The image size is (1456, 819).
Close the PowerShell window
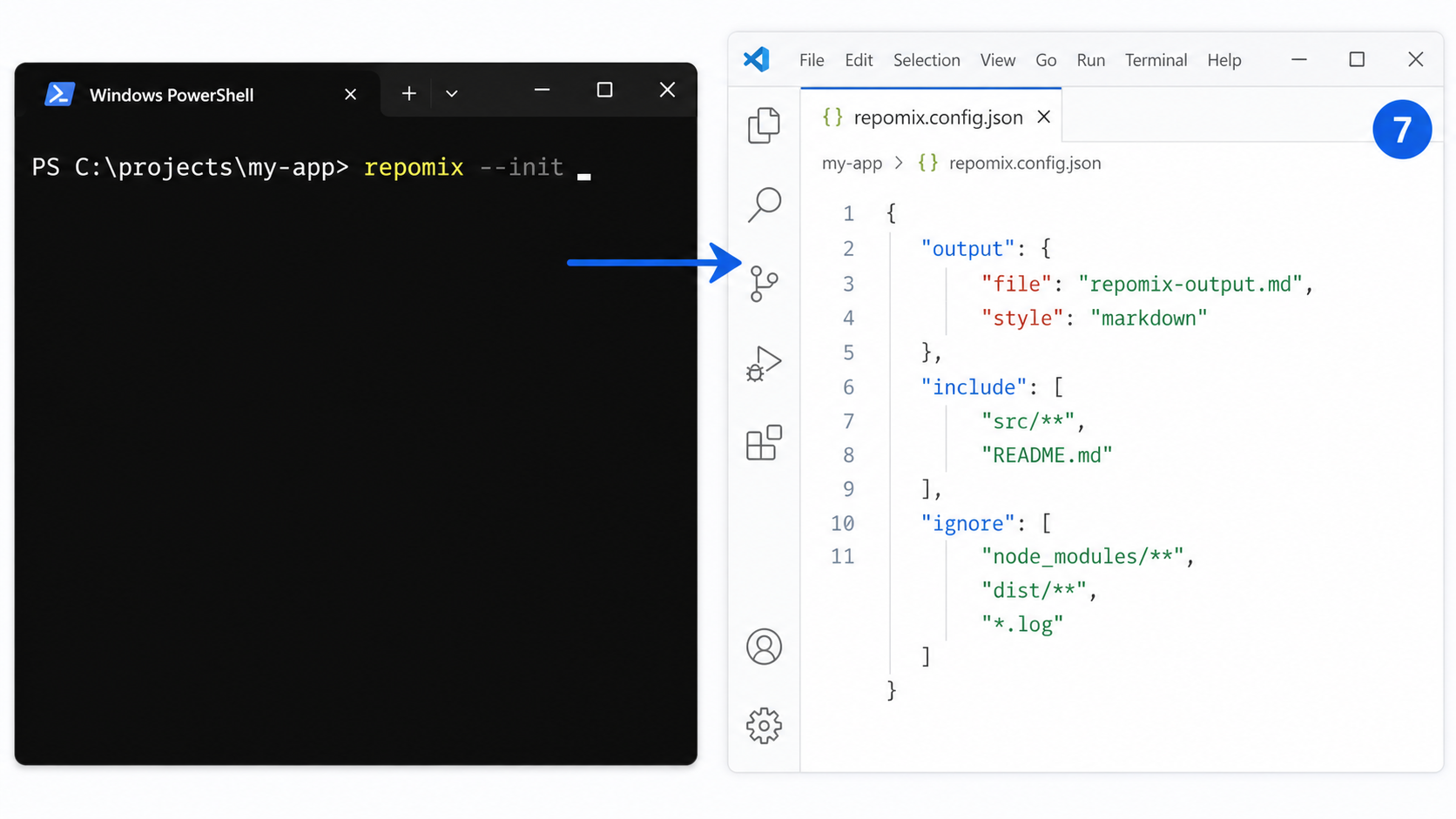(x=667, y=90)
